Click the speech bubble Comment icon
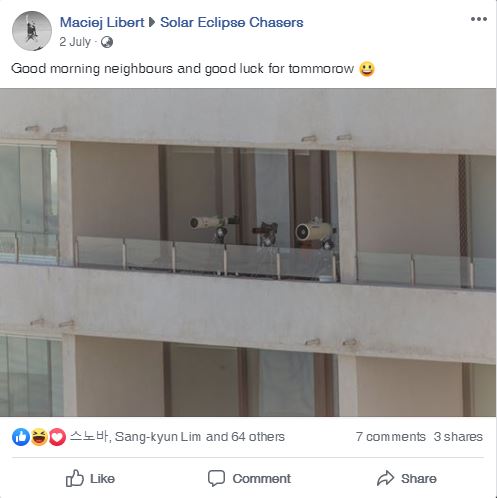 tap(216, 478)
